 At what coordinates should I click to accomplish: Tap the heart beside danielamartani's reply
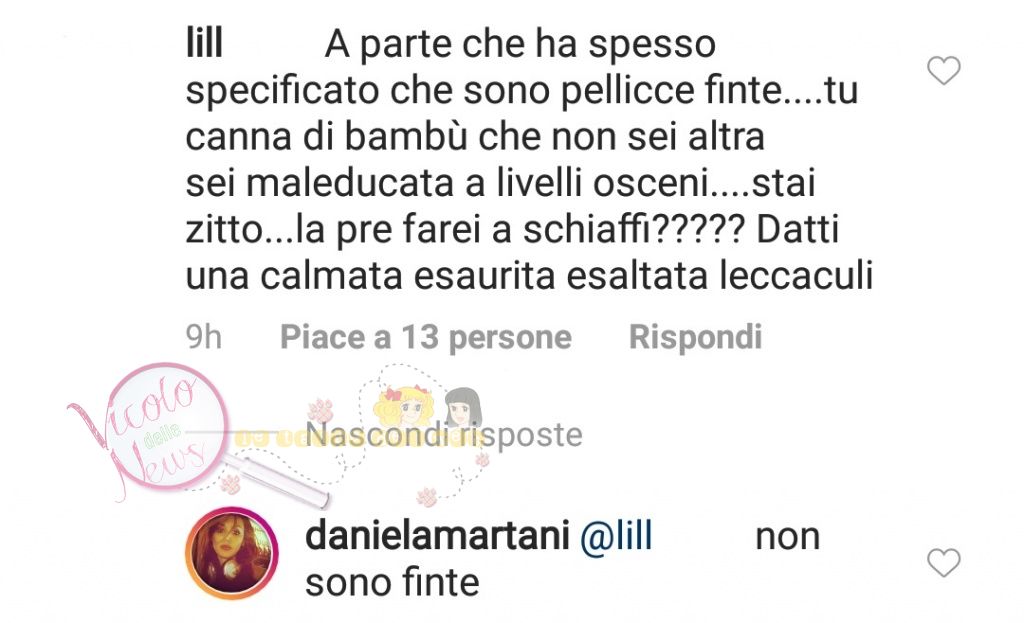coord(944,563)
